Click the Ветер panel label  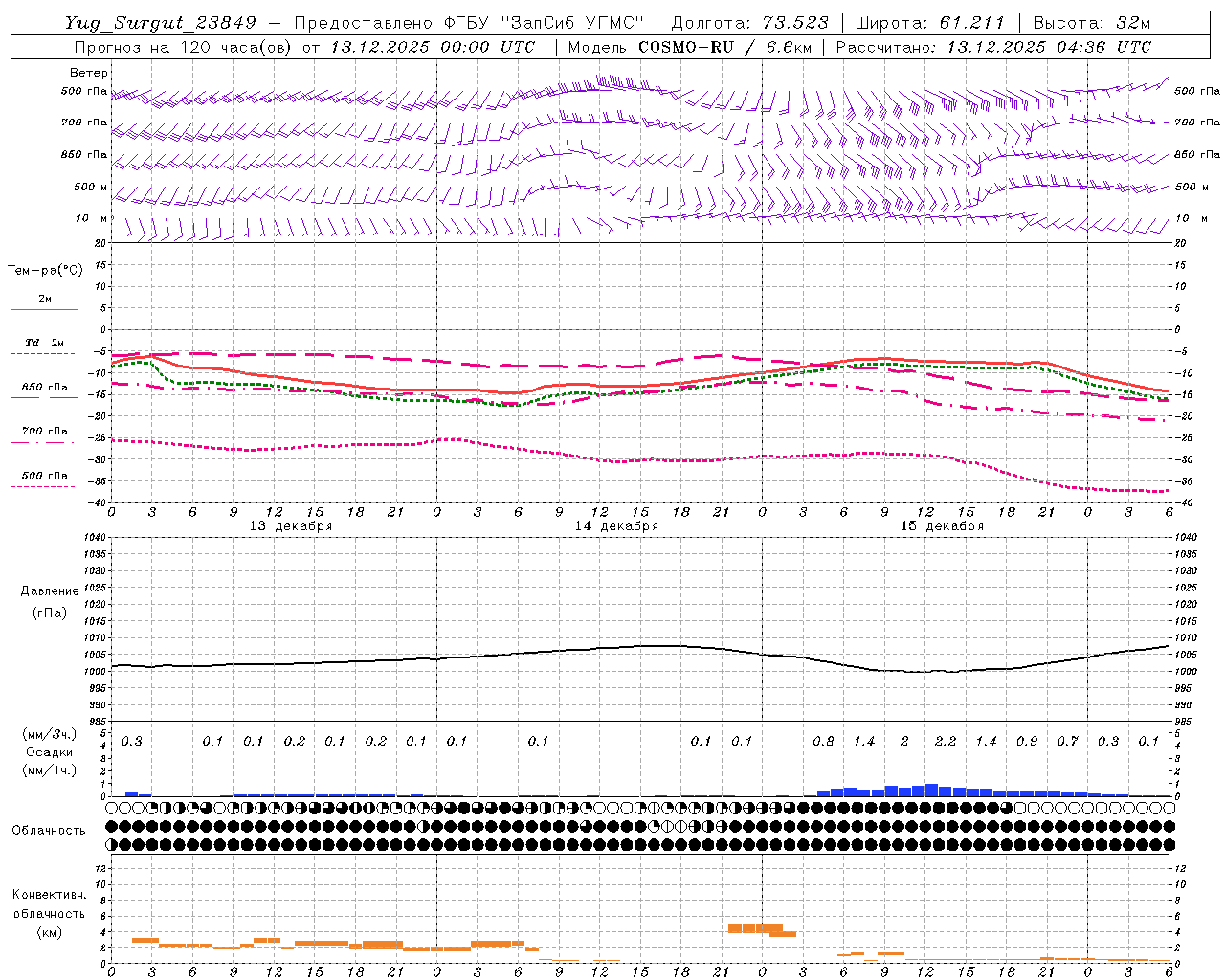click(89, 73)
